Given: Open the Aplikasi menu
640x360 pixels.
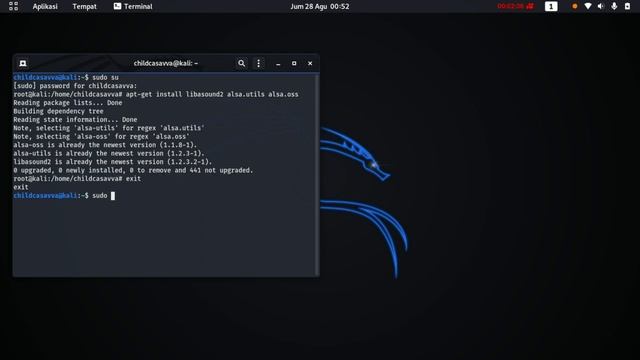Looking at the screenshot, I should click(x=45, y=7).
